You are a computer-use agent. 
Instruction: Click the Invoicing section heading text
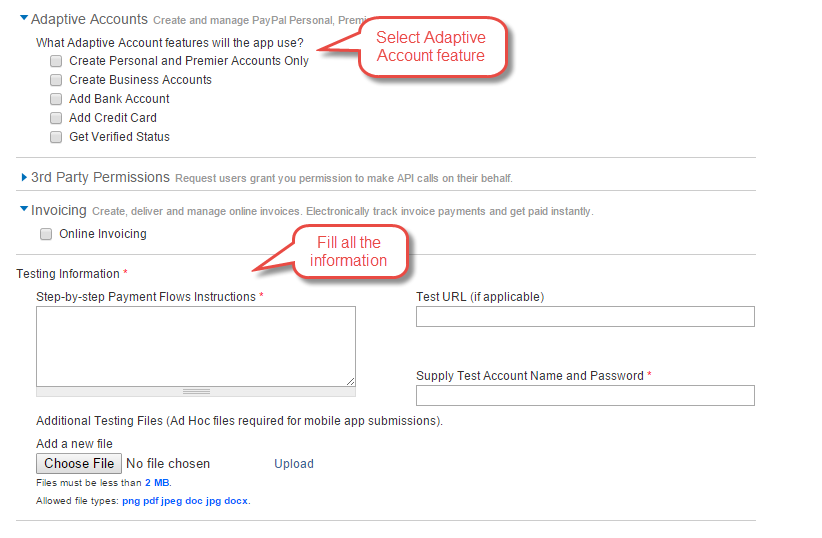tap(59, 211)
